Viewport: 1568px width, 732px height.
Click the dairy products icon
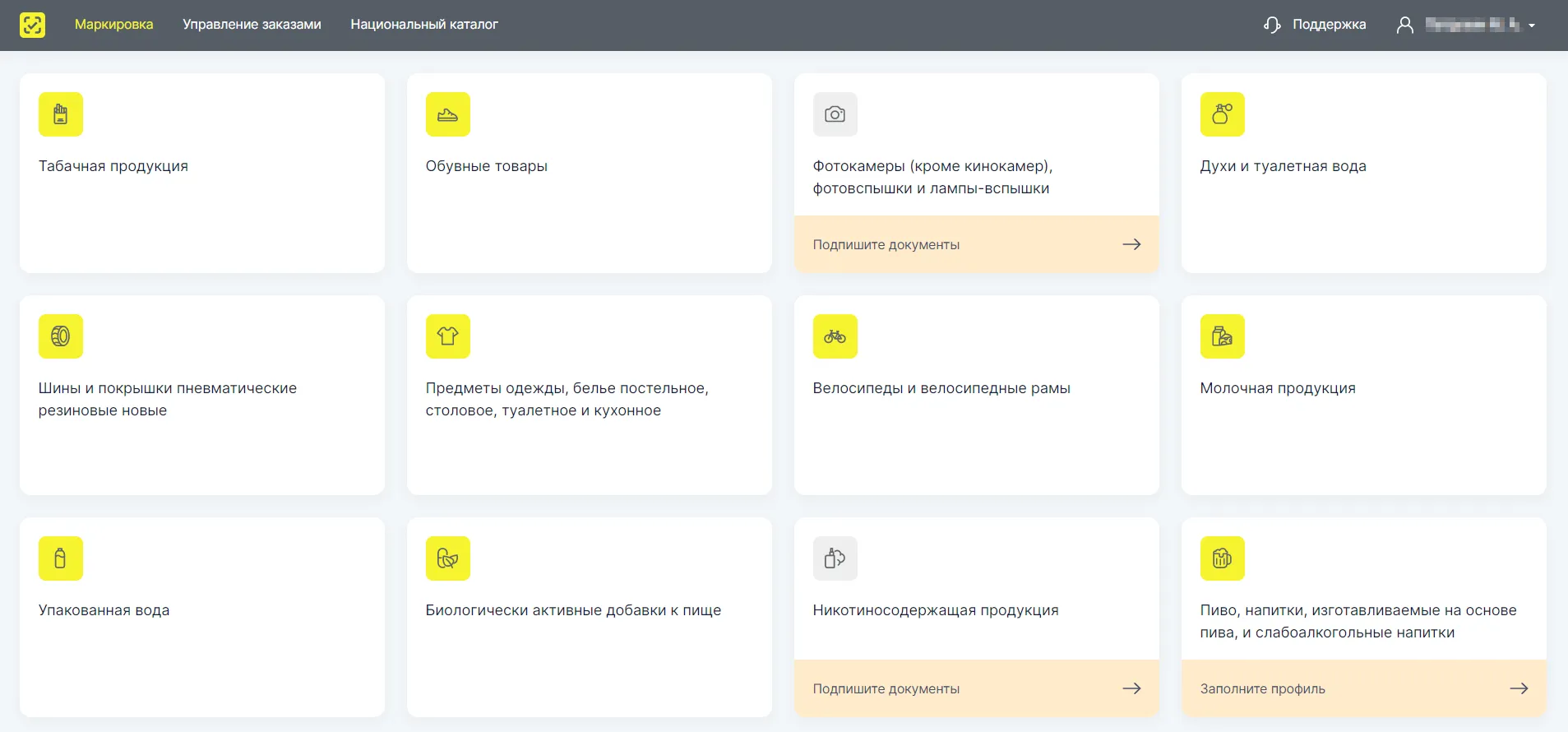click(x=1222, y=336)
